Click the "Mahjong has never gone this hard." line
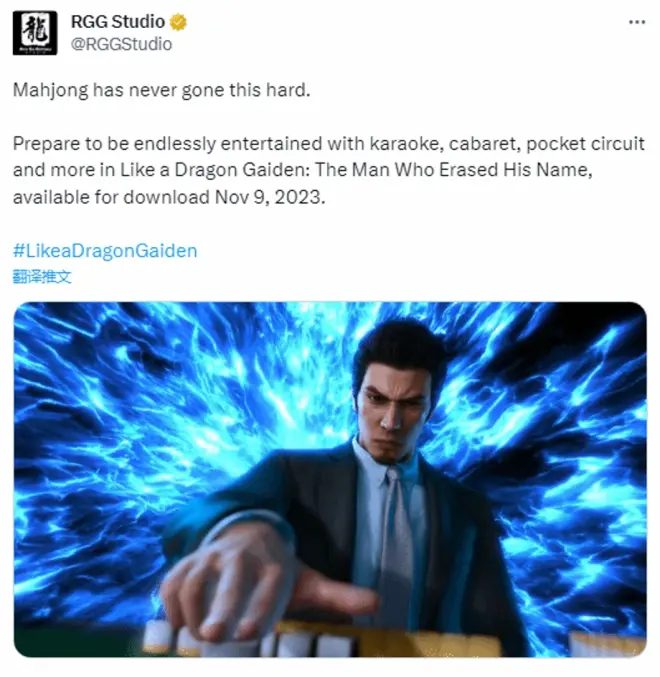Screen dimensions: 660x677 [x=161, y=90]
